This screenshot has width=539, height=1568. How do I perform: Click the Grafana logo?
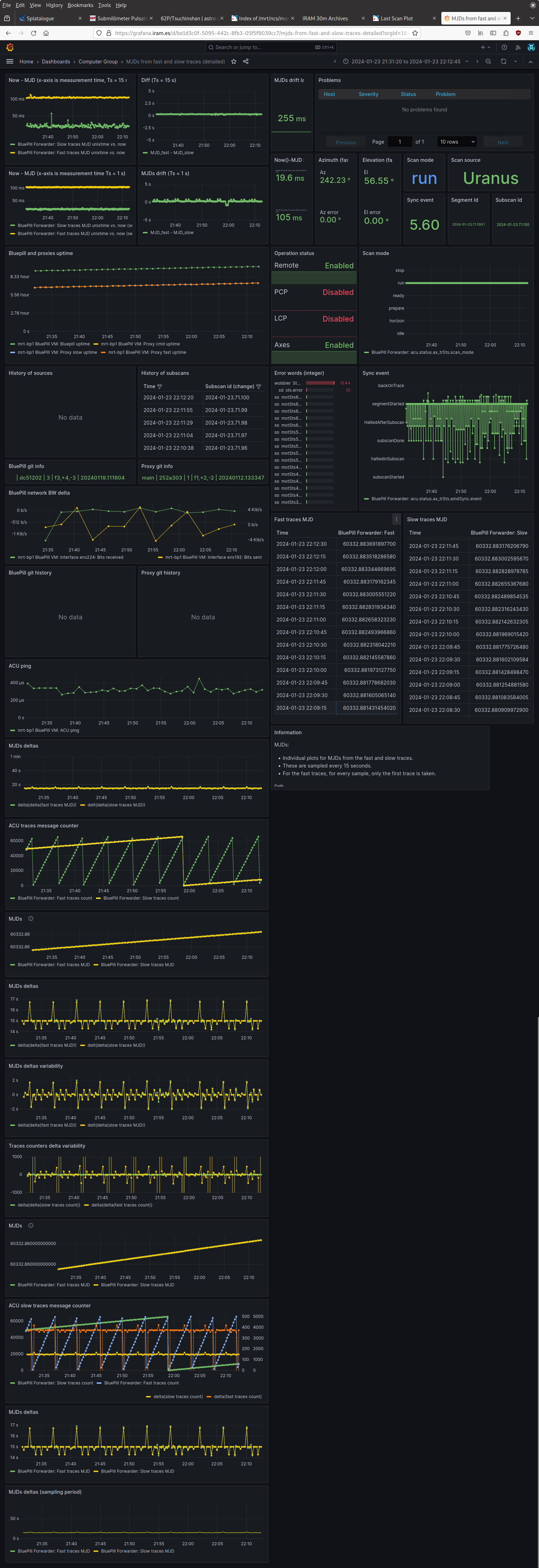(x=10, y=47)
